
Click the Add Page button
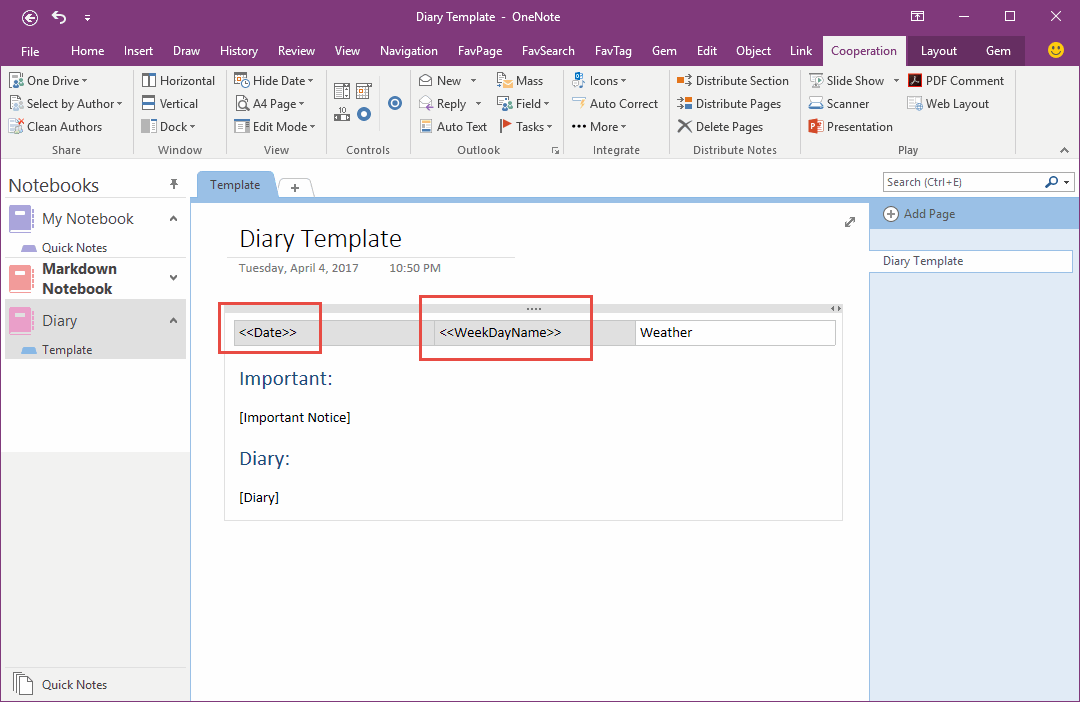(921, 213)
